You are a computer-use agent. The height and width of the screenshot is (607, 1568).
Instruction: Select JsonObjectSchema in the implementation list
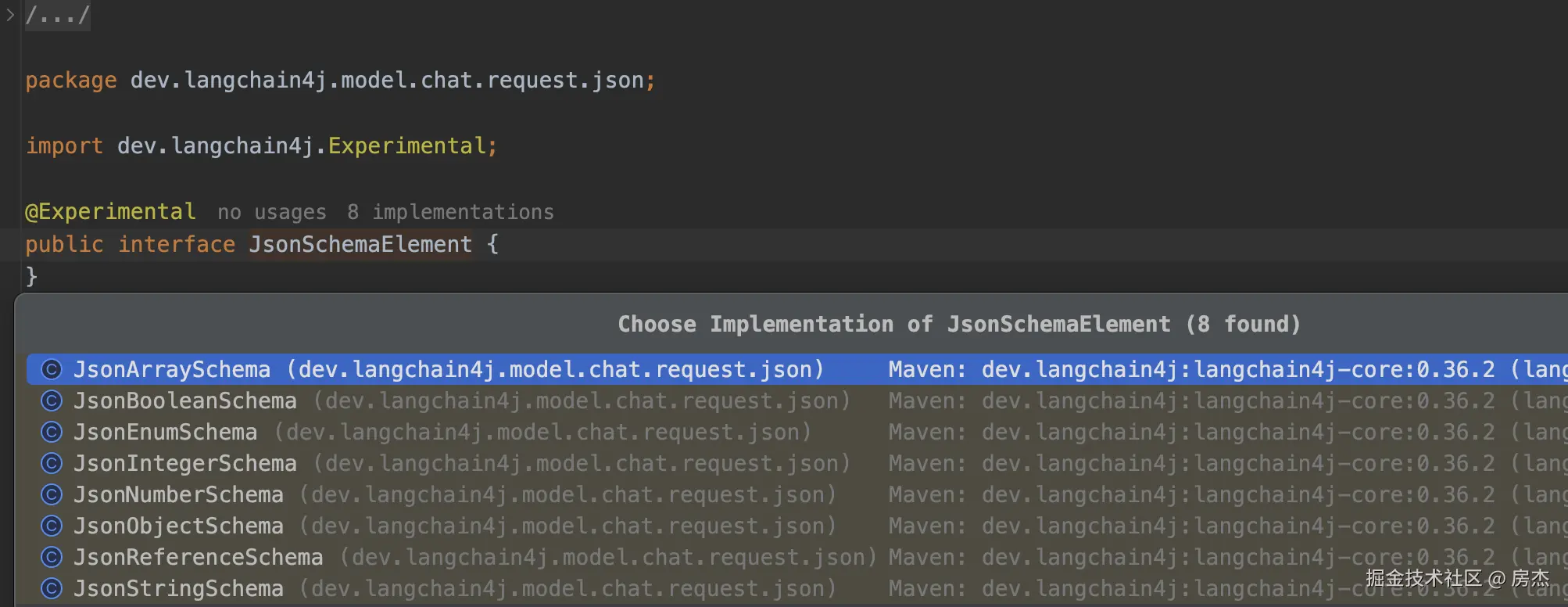pyautogui.click(x=178, y=526)
